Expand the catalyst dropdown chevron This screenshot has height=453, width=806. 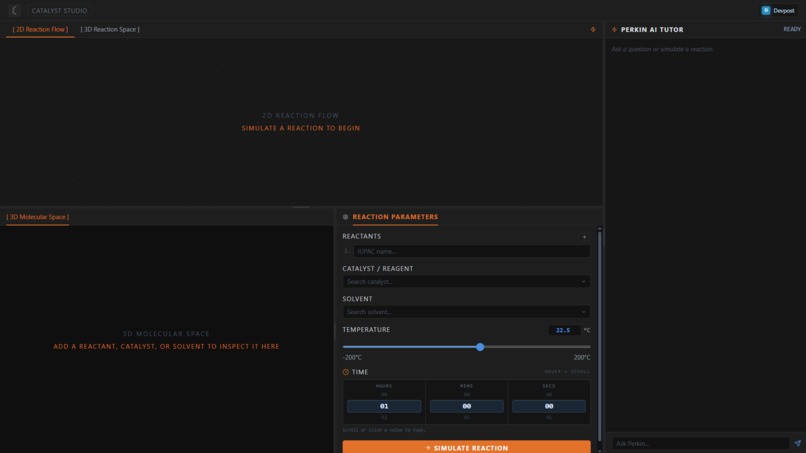(x=583, y=282)
